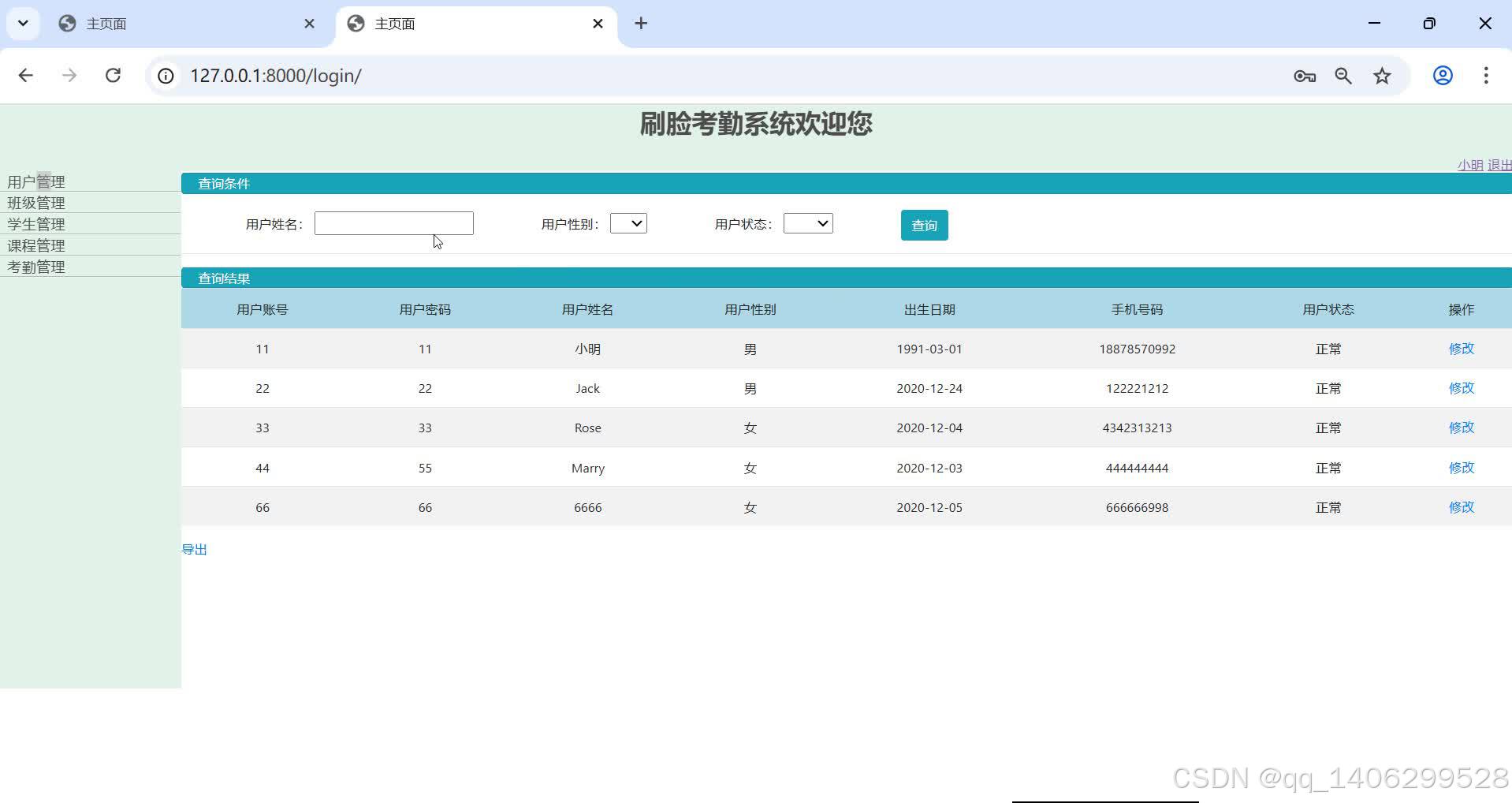Viewport: 1512px width, 803px height.
Task: Click password cell 55 in Marry row
Action: pyautogui.click(x=425, y=468)
